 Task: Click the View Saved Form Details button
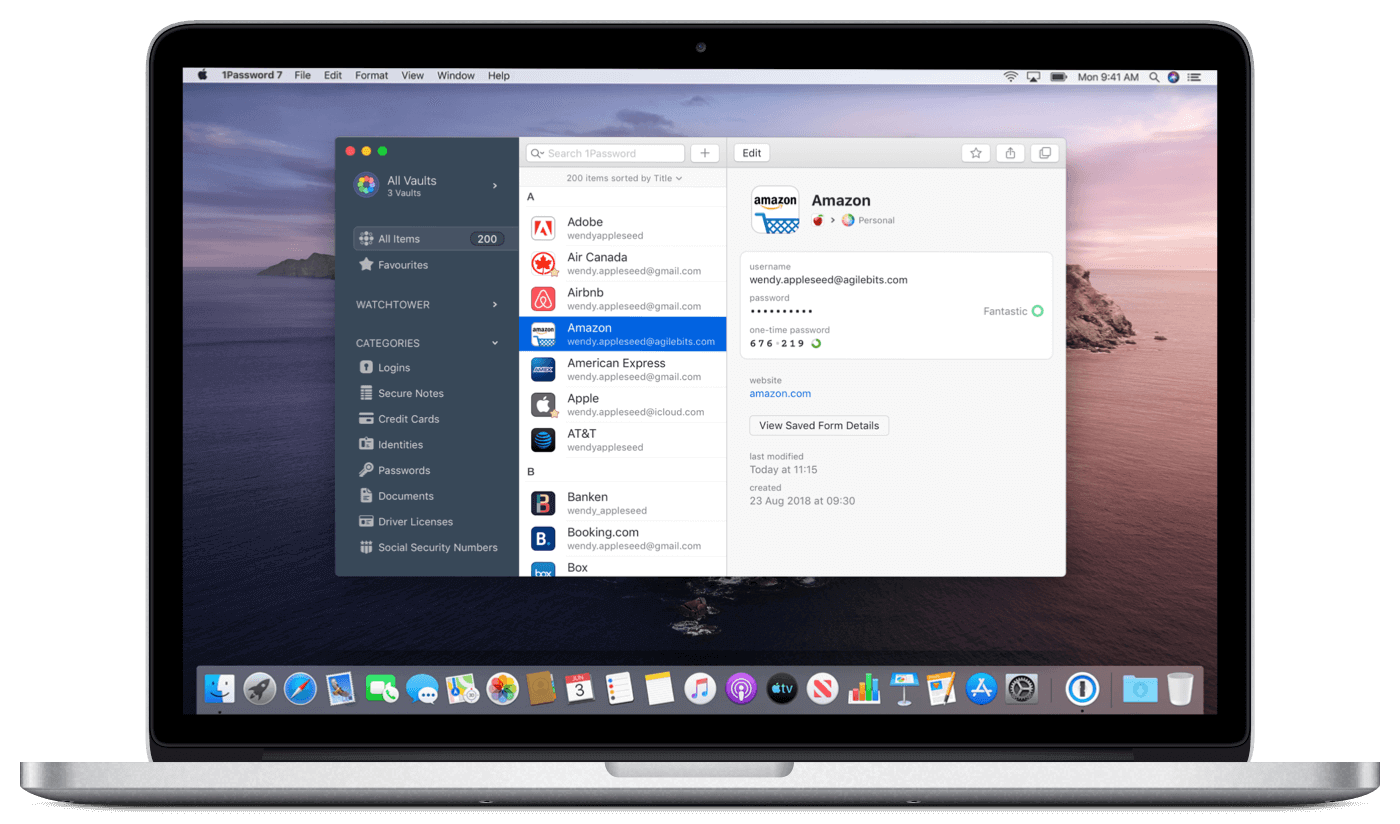click(818, 425)
